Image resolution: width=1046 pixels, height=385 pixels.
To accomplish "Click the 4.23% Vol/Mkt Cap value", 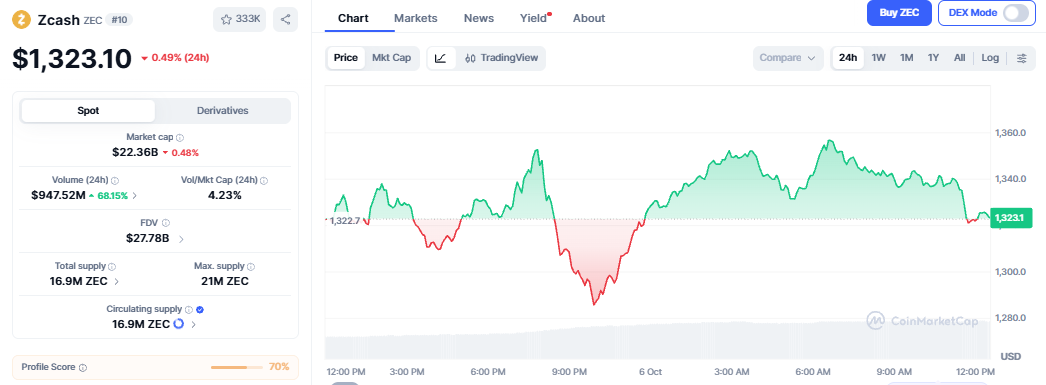I will tap(224, 196).
